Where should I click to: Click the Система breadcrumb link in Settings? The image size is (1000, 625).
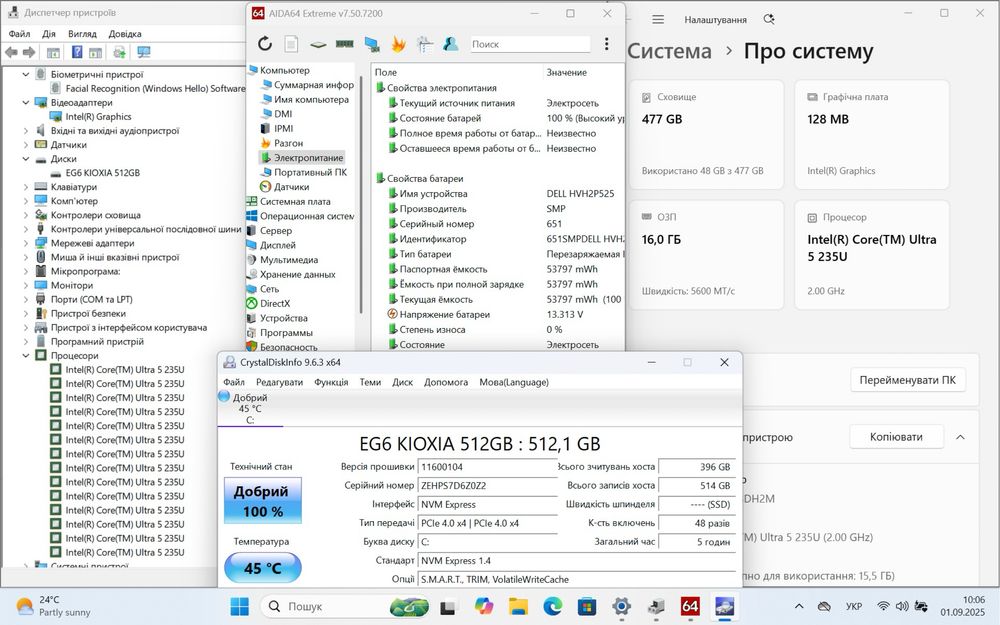click(x=669, y=51)
